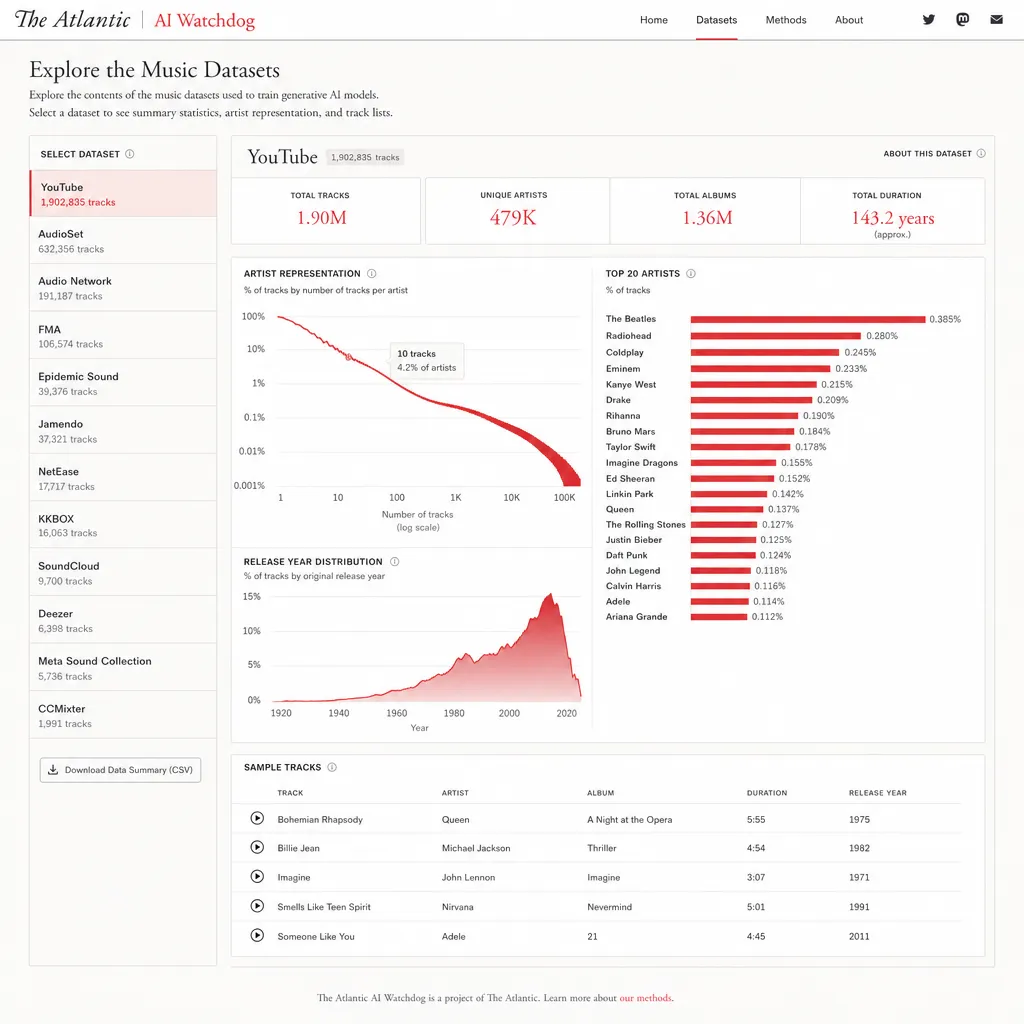Open the About menu item
This screenshot has width=1024, height=1024.
point(849,20)
